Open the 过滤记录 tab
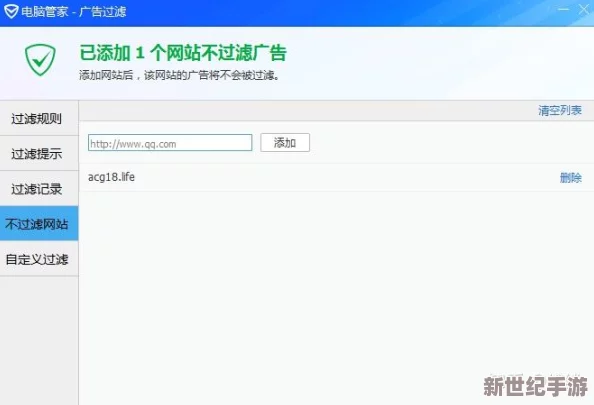 [x=39, y=189]
